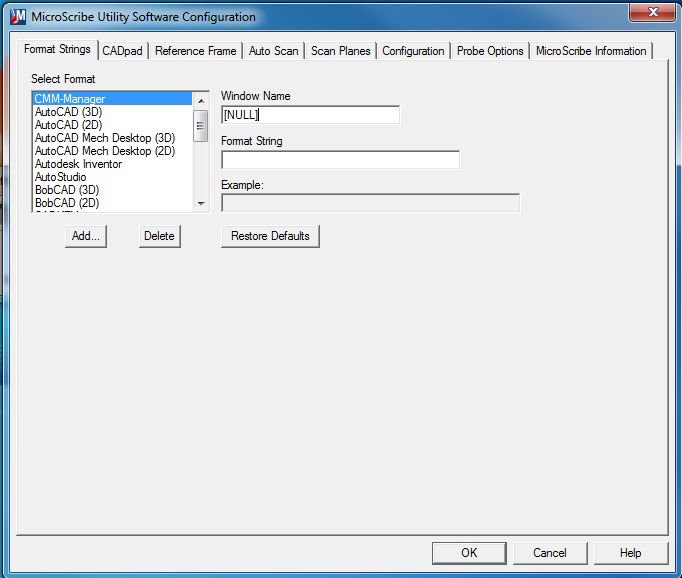Pick BobCAD (2D) from format list
This screenshot has width=682, height=578.
(x=112, y=203)
